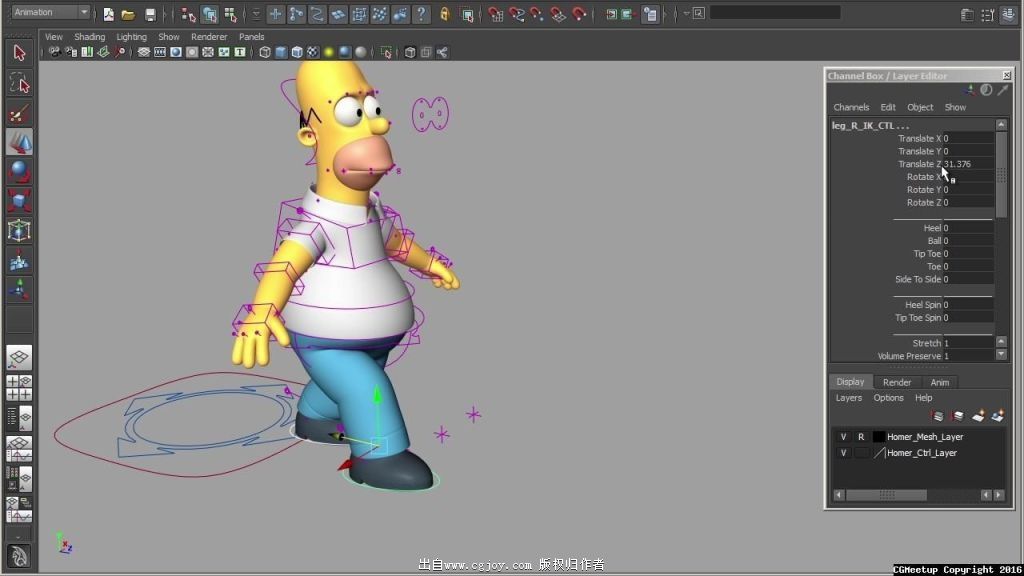
Task: Enable select by component type mode
Action: [x=231, y=14]
